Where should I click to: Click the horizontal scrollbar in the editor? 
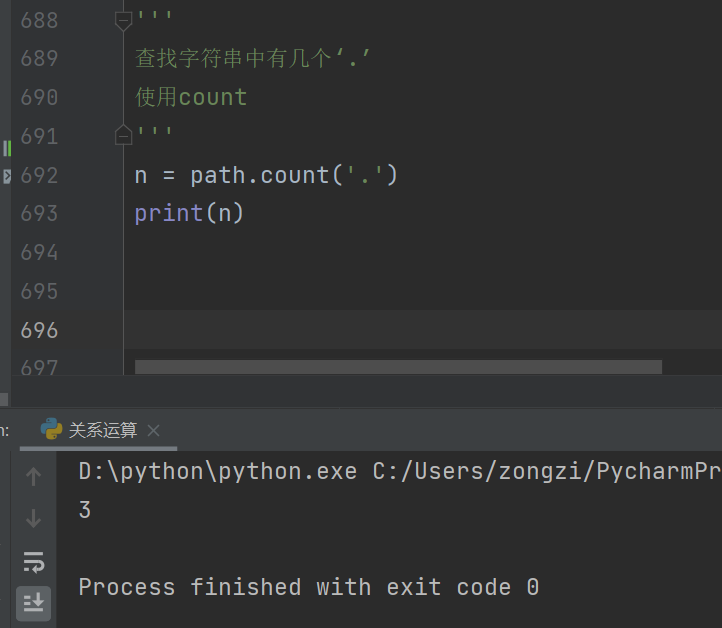click(x=398, y=367)
